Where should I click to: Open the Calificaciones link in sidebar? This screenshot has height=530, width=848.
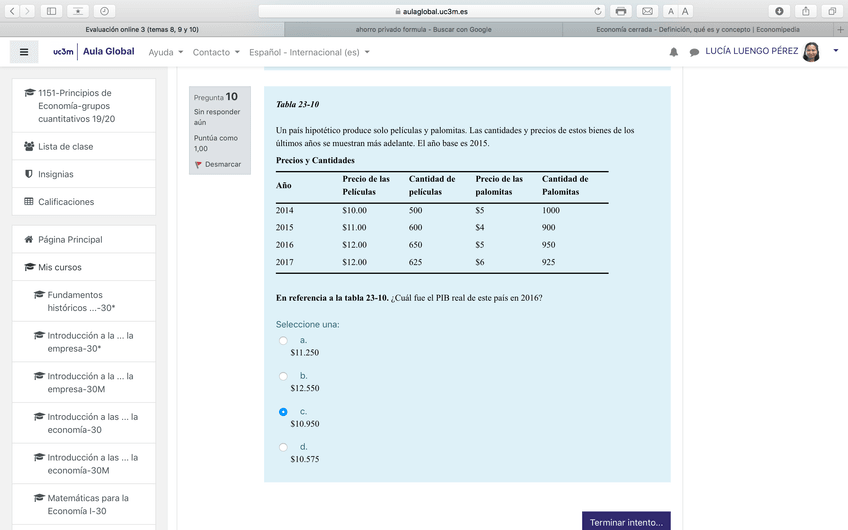(x=66, y=202)
